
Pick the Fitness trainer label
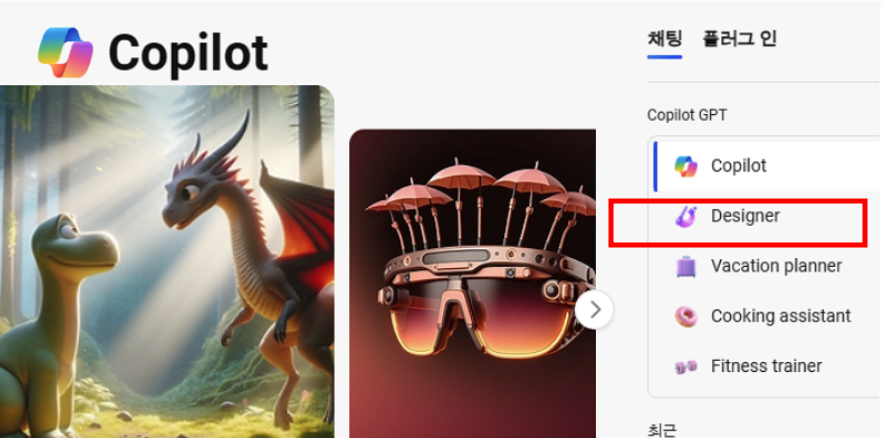pos(766,366)
